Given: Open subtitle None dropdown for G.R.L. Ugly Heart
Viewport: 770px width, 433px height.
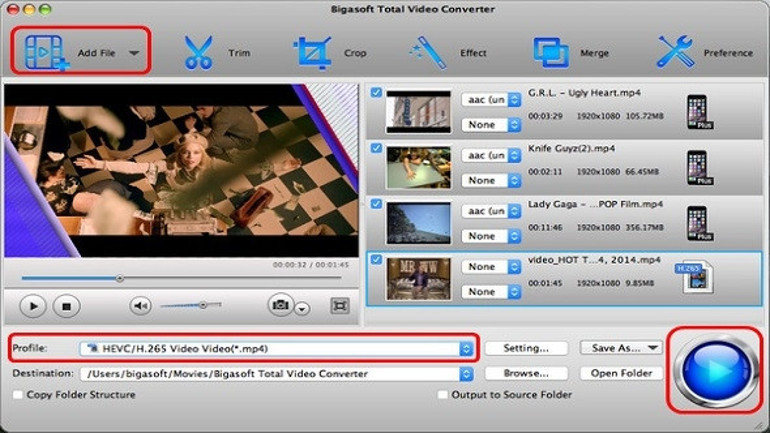Looking at the screenshot, I should [491, 125].
